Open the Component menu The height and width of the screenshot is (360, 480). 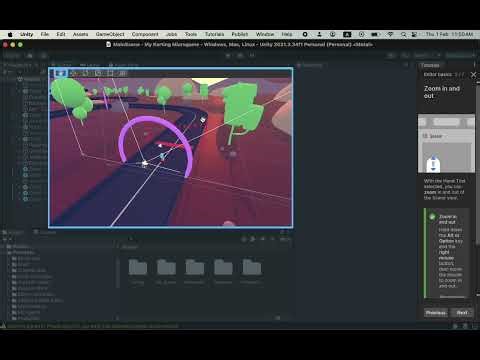click(145, 34)
